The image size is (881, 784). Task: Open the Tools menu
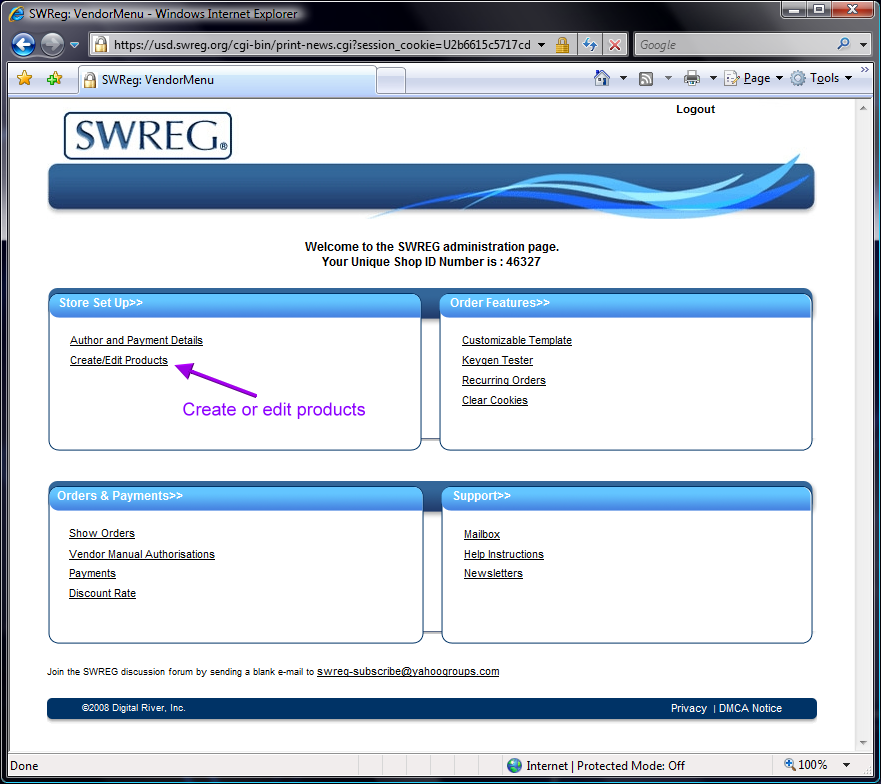pyautogui.click(x=821, y=78)
